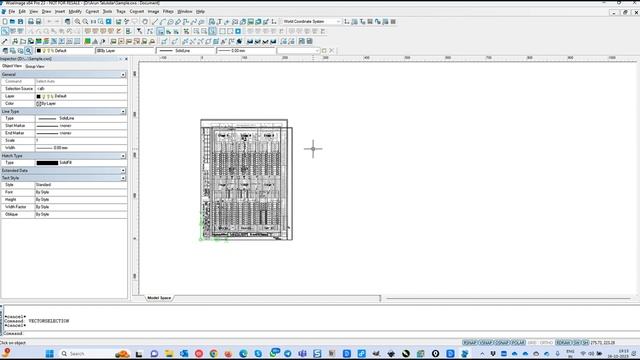
Task: Click the Print icon
Action: tap(31, 21)
